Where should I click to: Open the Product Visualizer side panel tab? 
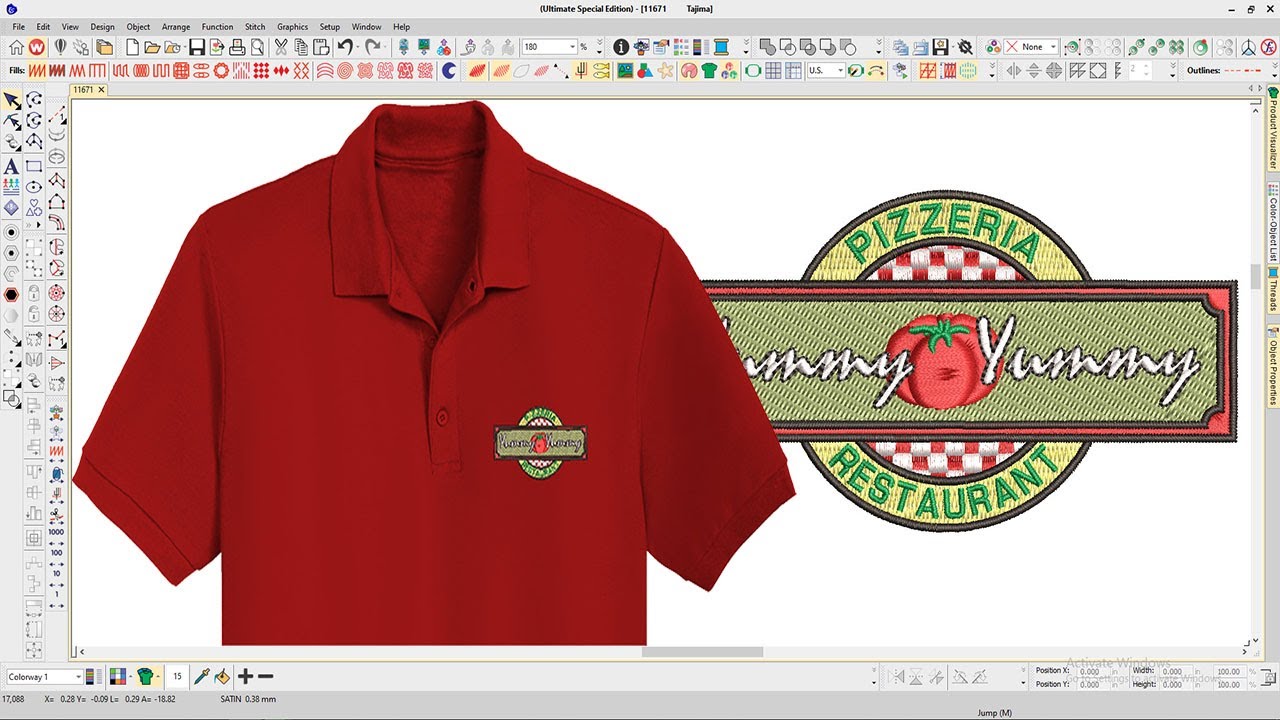(x=1273, y=130)
